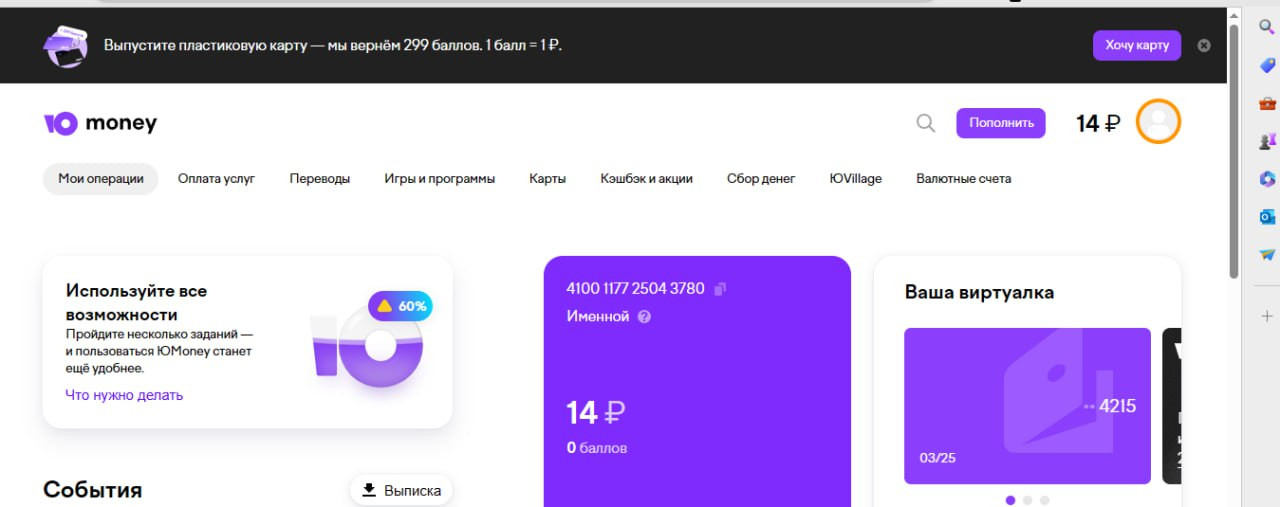Screen dimensions: 1280x507
Task: Open Edge sidebar Outlook icon
Action: [1266, 217]
